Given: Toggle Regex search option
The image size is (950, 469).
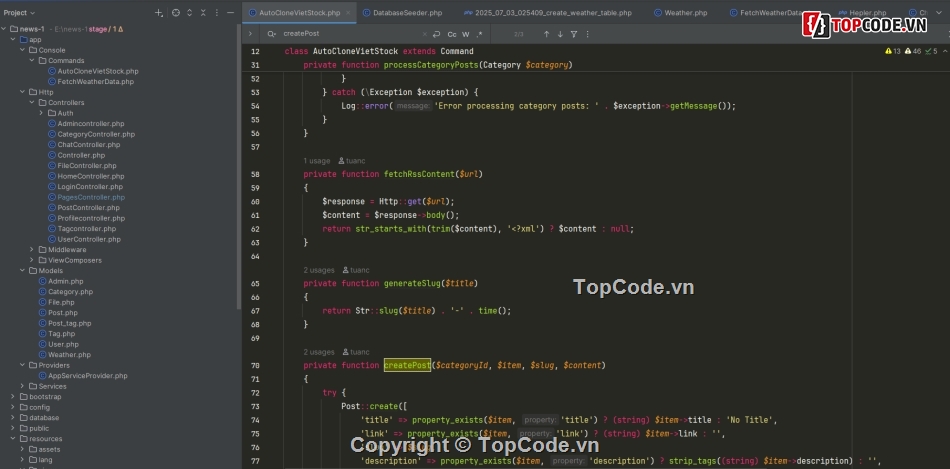Looking at the screenshot, I should [x=479, y=35].
